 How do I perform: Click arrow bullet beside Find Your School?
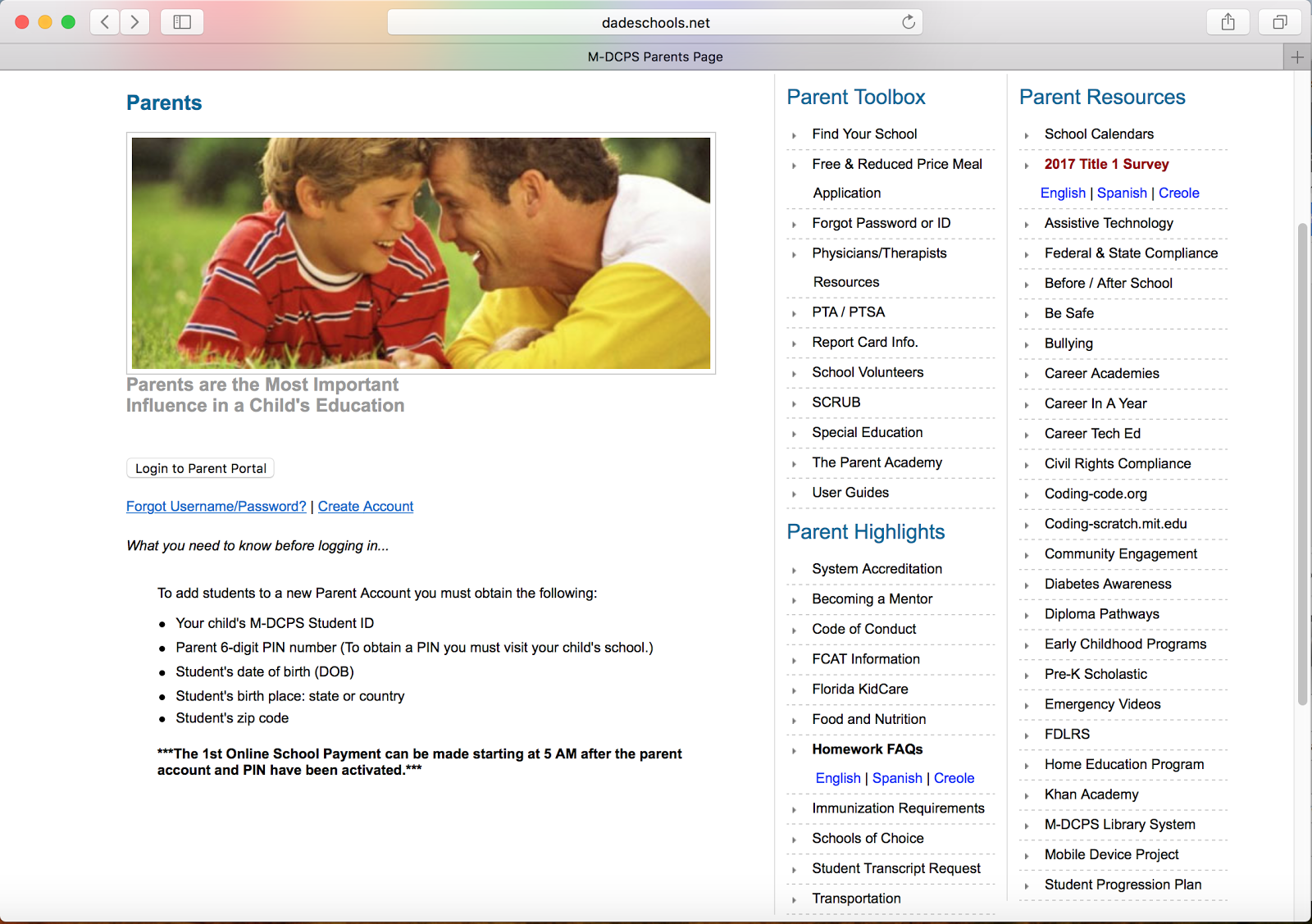click(794, 135)
